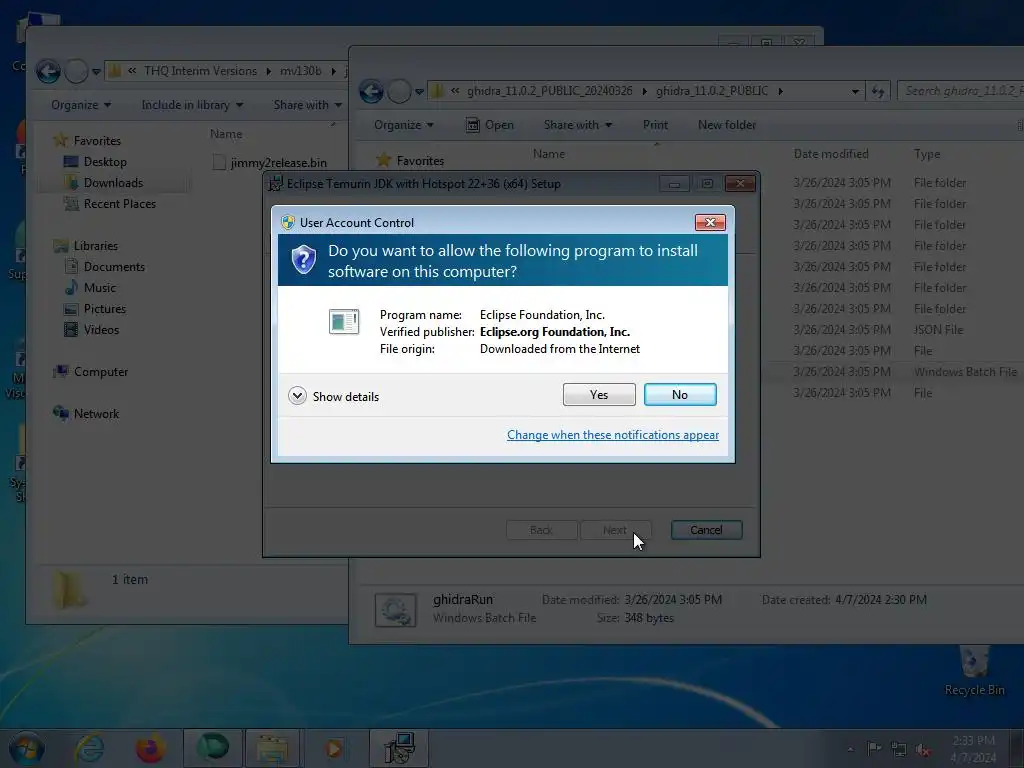Refresh the ghidra_11.0.2_PUBLIC folder view
The width and height of the screenshot is (1024, 768).
(x=878, y=91)
